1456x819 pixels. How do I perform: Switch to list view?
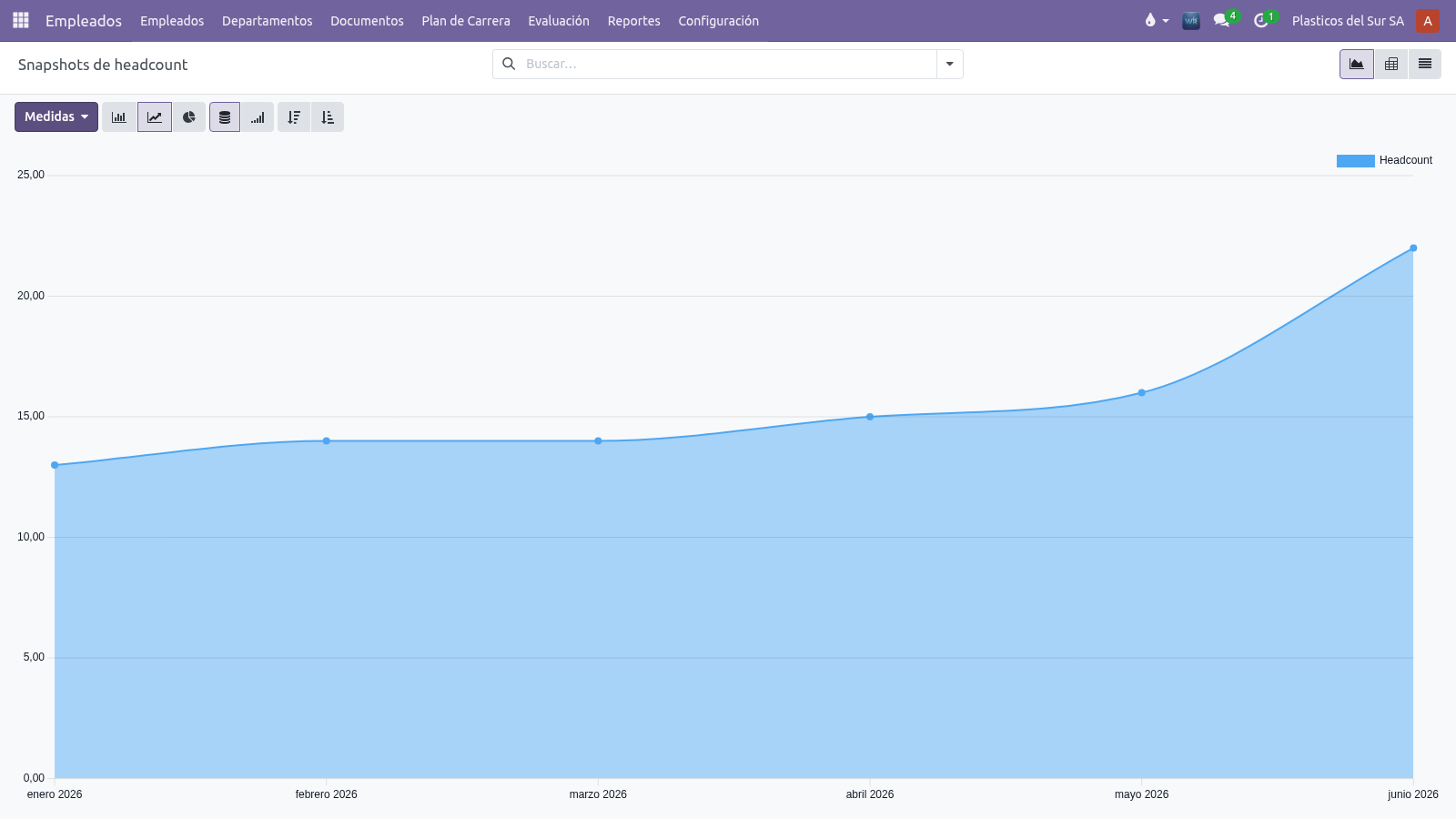1425,64
